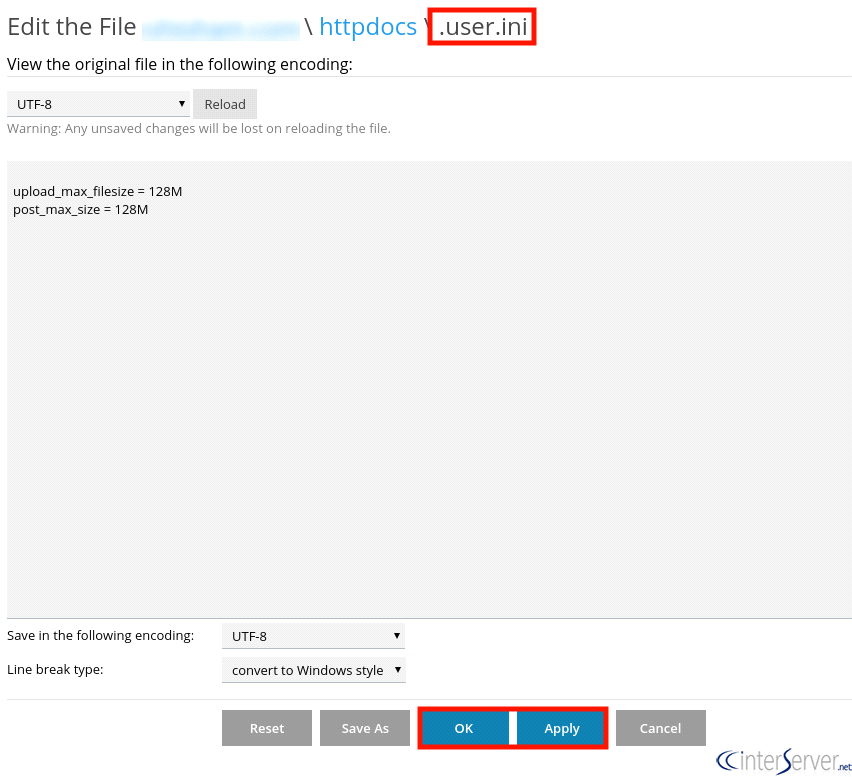Expand the 'Save in the following encoding' dropdown
852x777 pixels.
314,636
